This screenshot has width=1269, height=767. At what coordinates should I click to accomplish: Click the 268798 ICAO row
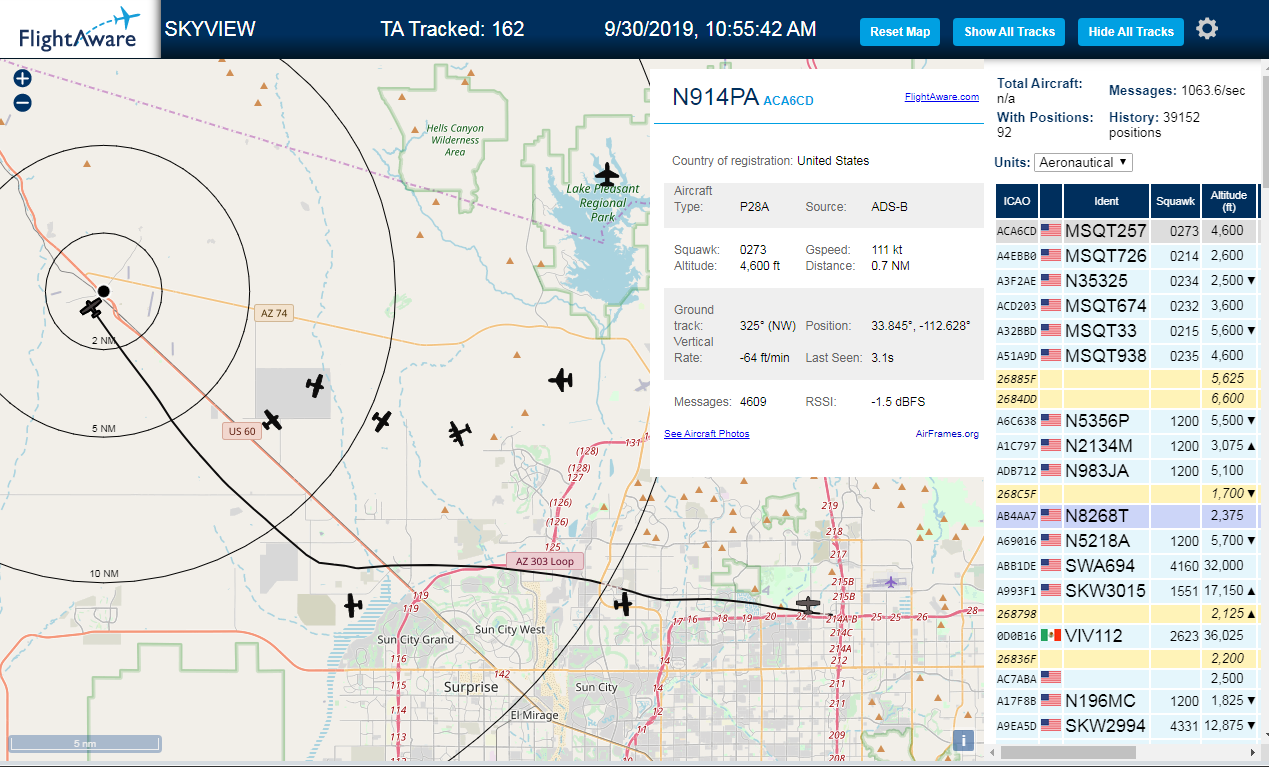point(1126,614)
